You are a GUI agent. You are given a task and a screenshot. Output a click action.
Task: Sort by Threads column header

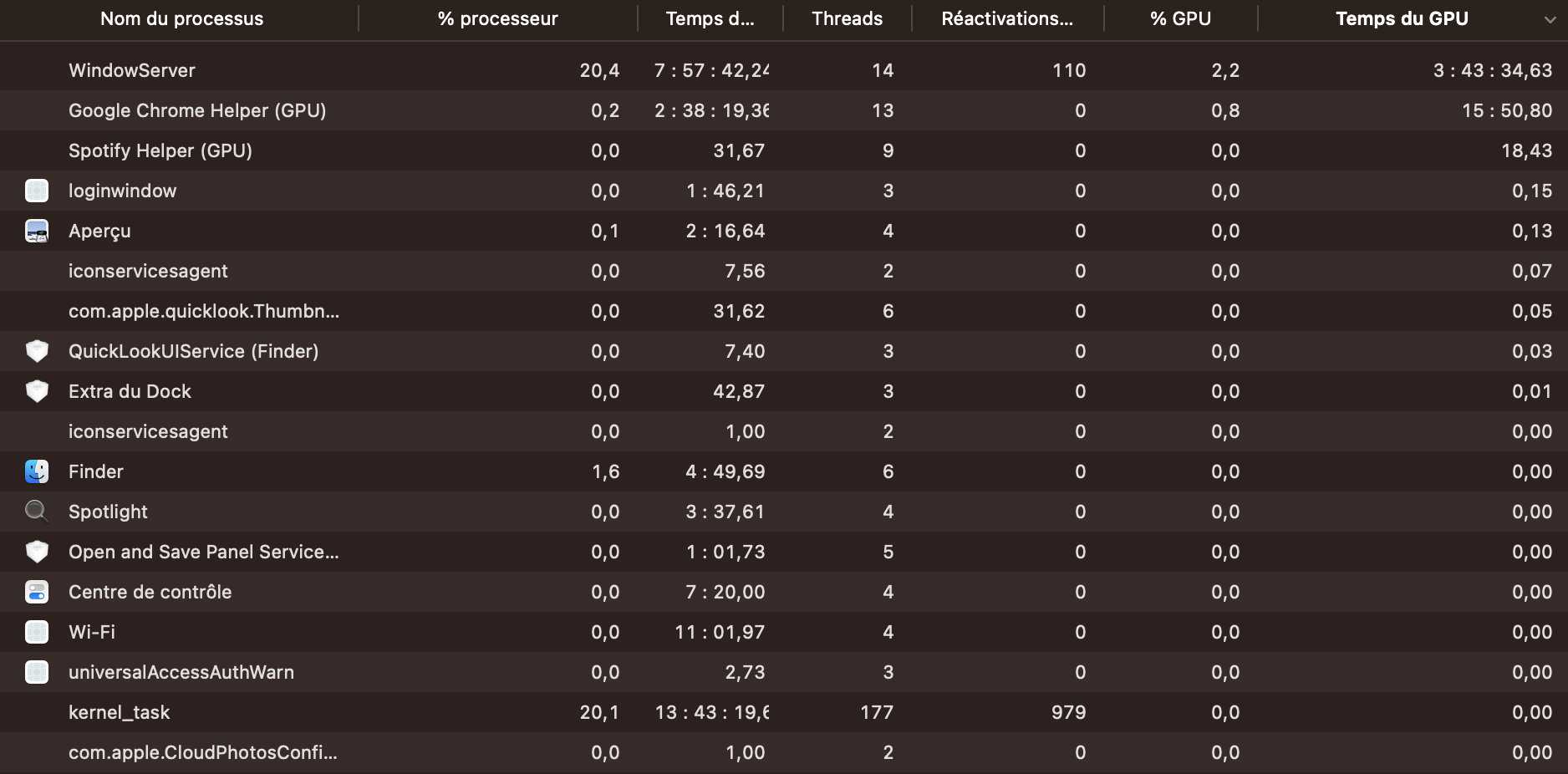point(847,18)
